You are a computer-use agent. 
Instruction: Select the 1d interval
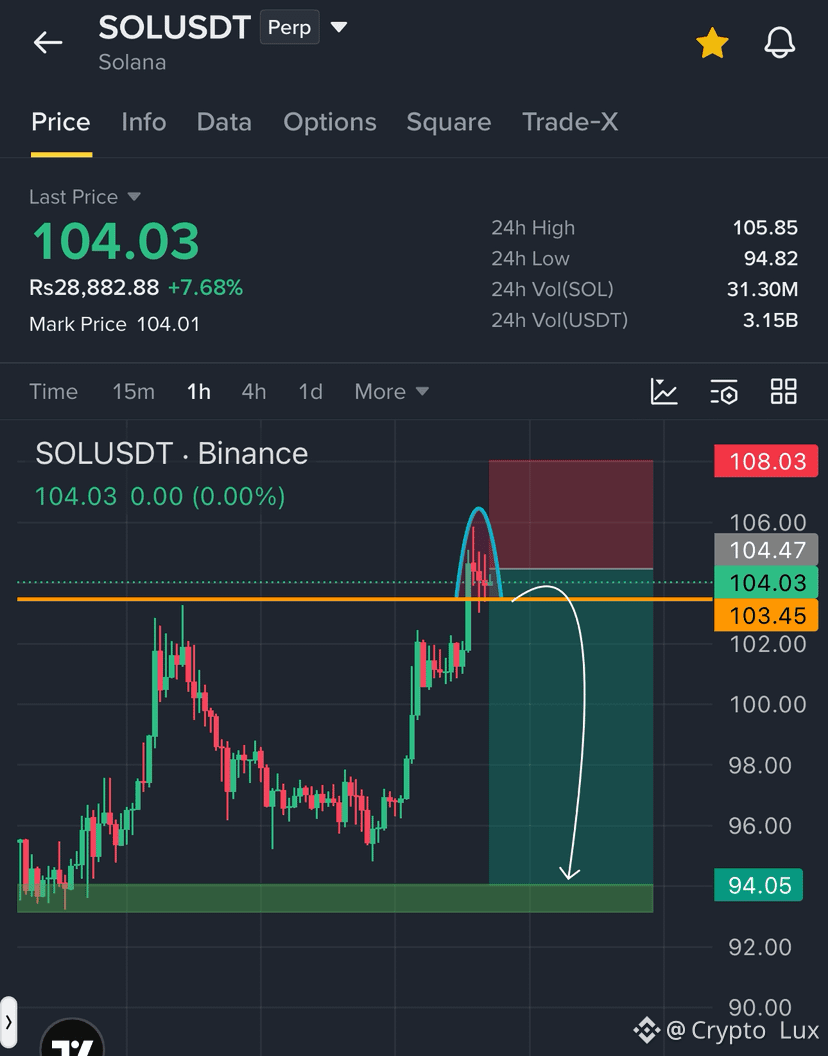pyautogui.click(x=311, y=391)
